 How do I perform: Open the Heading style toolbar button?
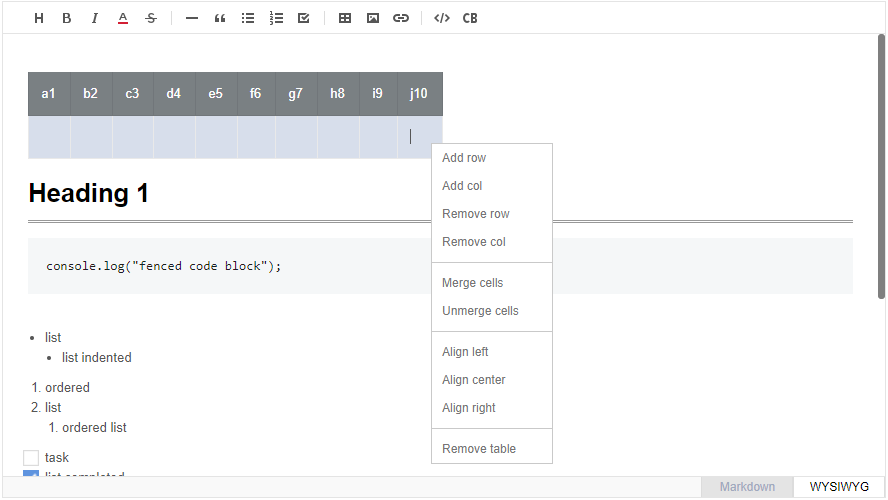click(39, 18)
